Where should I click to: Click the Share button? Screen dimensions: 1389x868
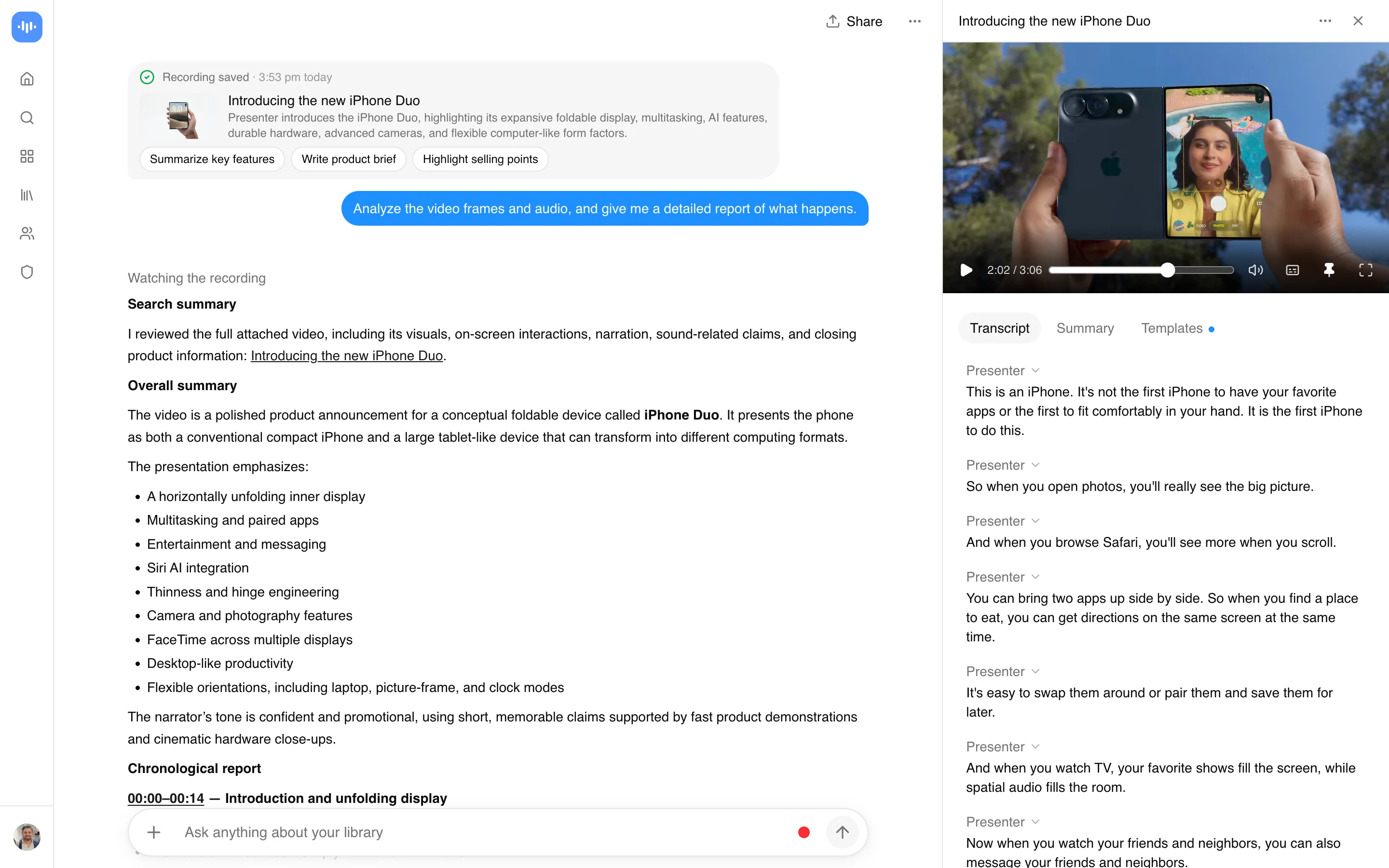[854, 21]
